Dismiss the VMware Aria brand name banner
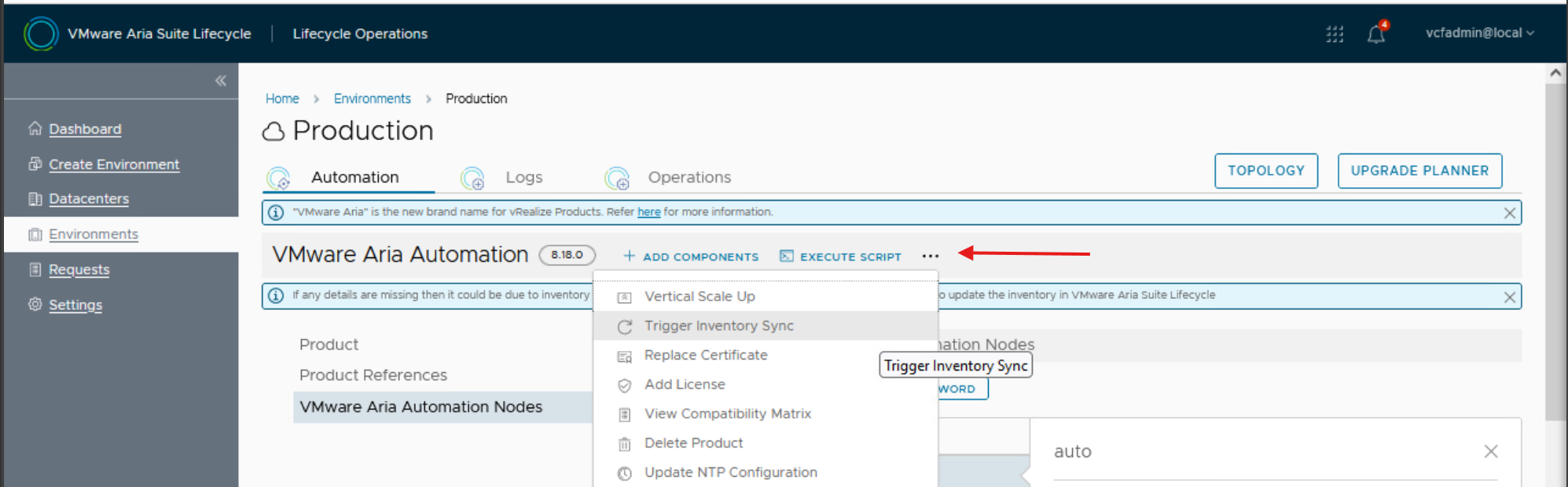 click(1509, 213)
